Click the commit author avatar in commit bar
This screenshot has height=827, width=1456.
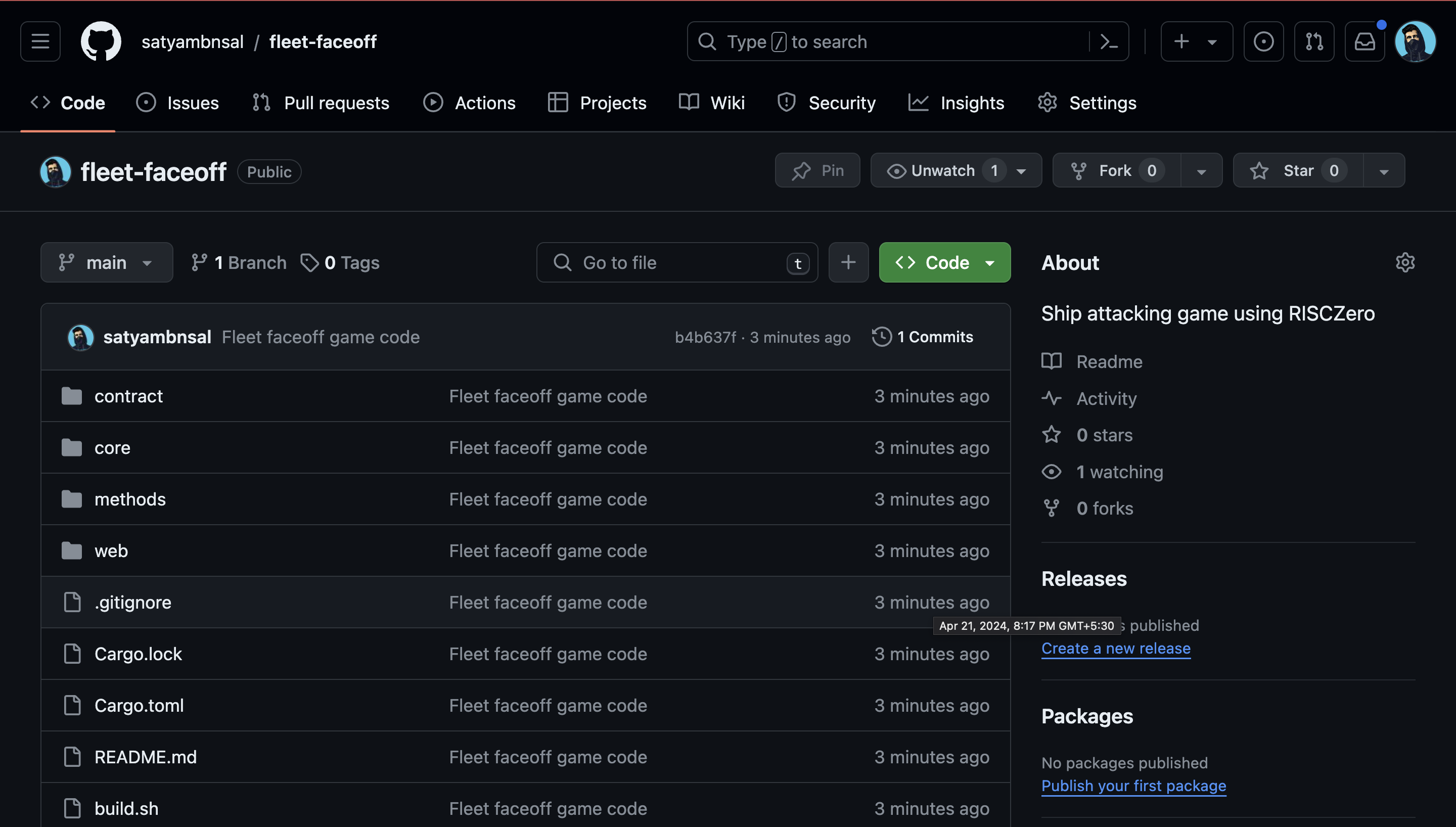click(x=81, y=337)
